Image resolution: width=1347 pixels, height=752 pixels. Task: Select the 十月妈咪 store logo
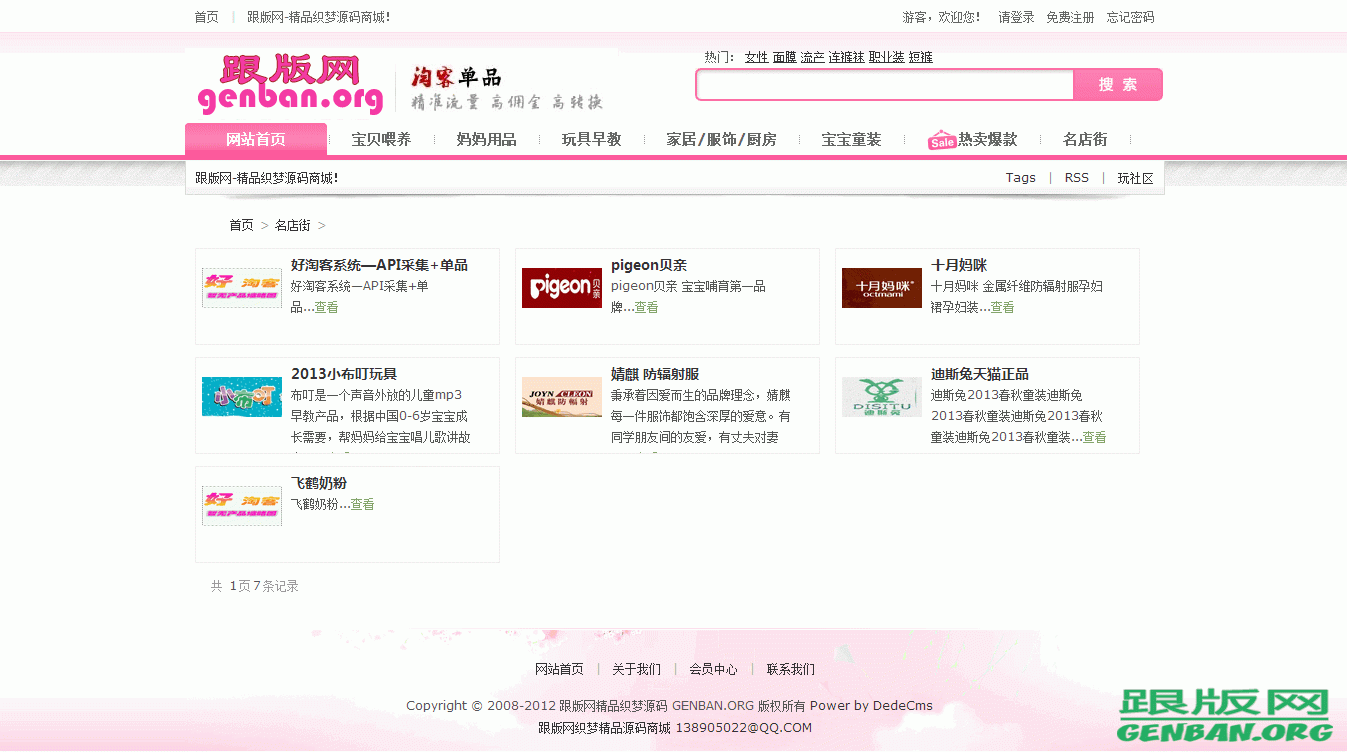(x=881, y=288)
